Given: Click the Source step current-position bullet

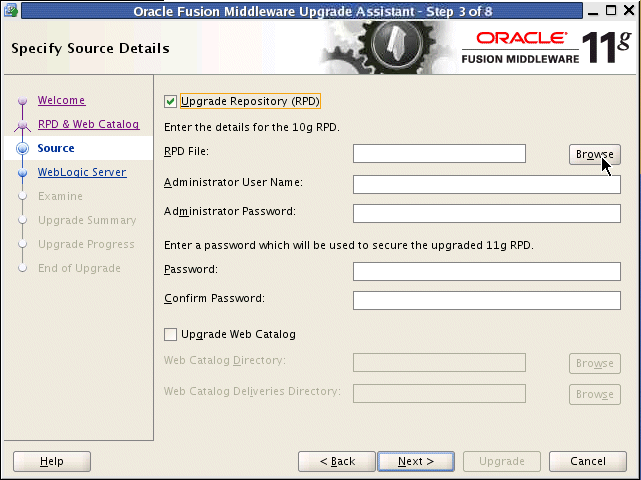Looking at the screenshot, I should pos(22,148).
